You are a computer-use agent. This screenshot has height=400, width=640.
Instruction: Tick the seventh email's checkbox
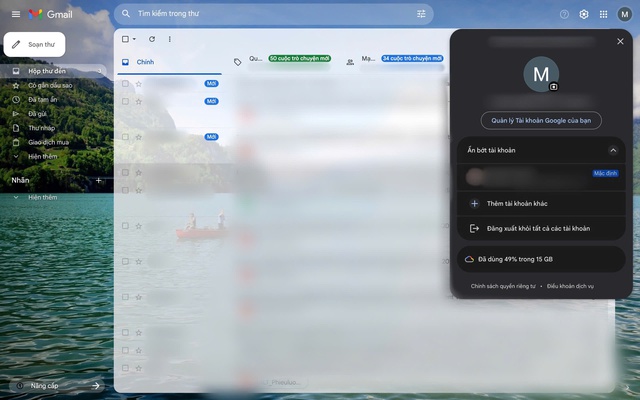[x=125, y=261]
